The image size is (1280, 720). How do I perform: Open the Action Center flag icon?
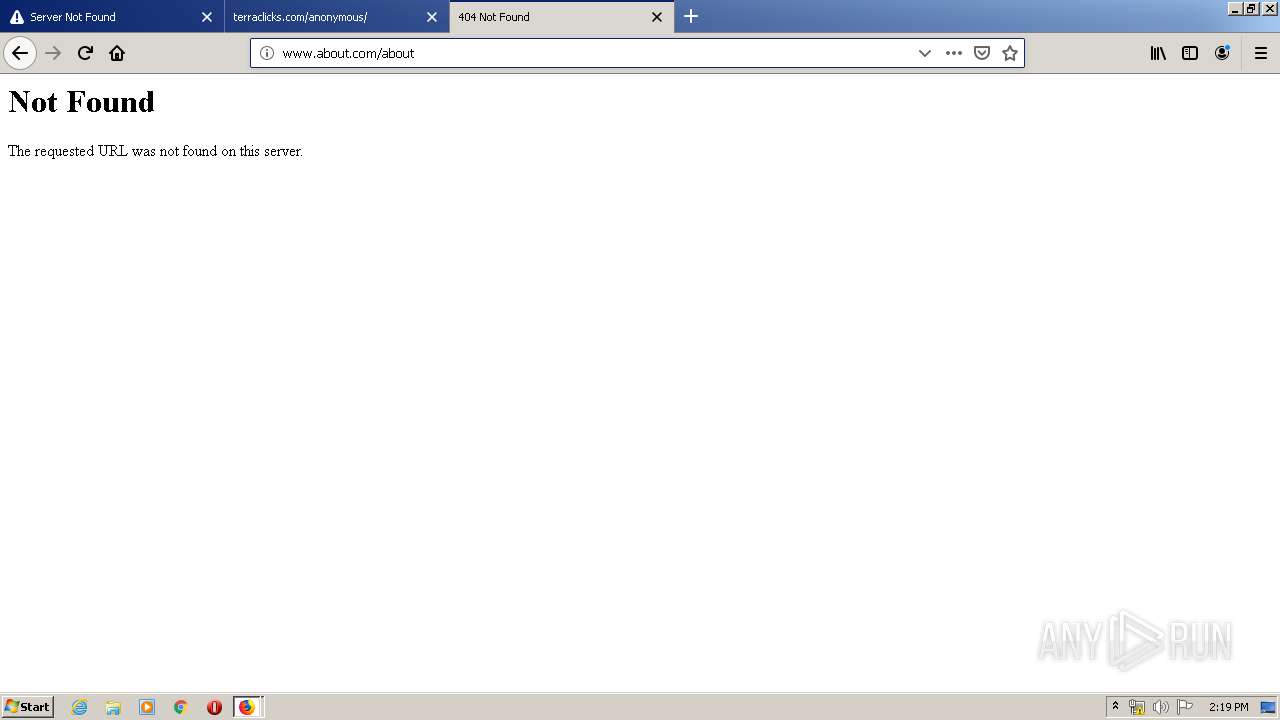click(x=1185, y=707)
